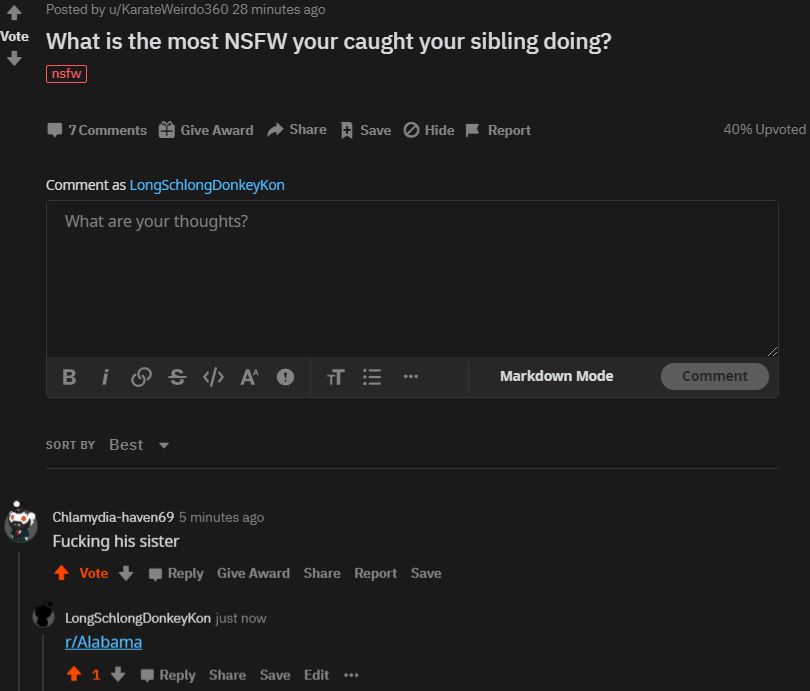The width and height of the screenshot is (810, 691).
Task: Insert a heading using the T icon
Action: tap(336, 377)
